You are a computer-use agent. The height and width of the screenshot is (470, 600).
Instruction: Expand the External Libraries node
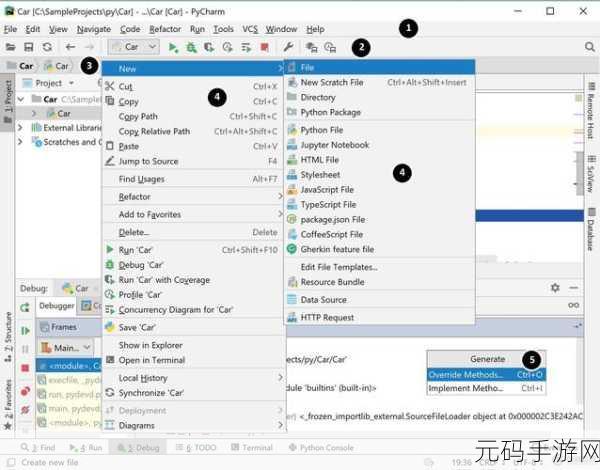(x=20, y=127)
